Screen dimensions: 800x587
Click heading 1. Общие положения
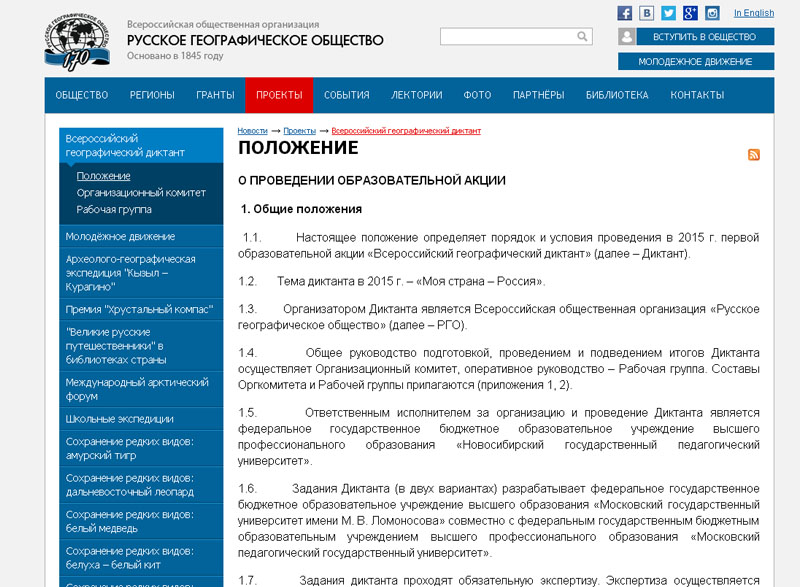301,209
